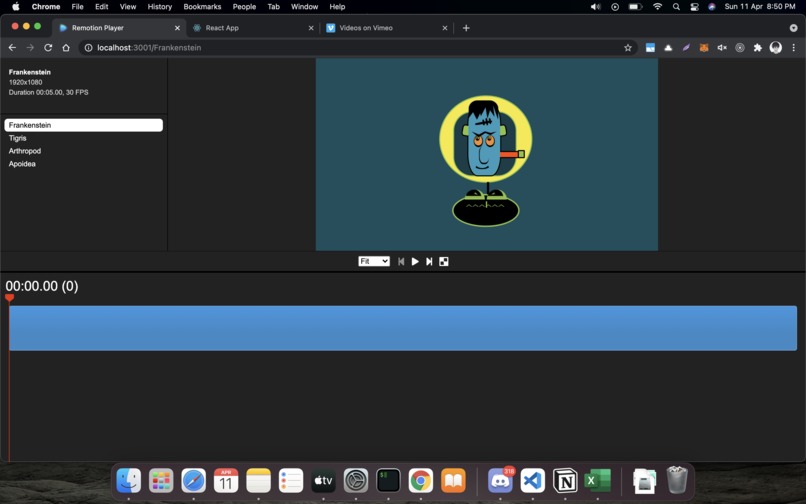
Task: Switch to the Remotion Player tab
Action: coord(118,28)
